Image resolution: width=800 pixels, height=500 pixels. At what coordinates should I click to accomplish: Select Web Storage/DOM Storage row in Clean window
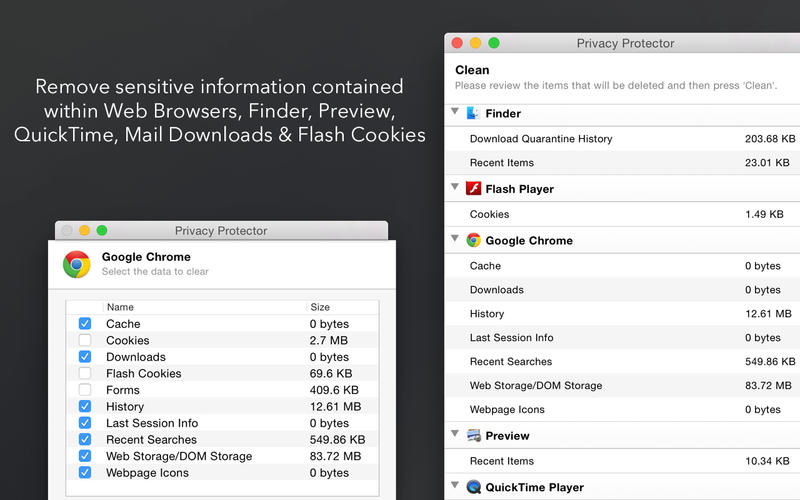[x=623, y=386]
